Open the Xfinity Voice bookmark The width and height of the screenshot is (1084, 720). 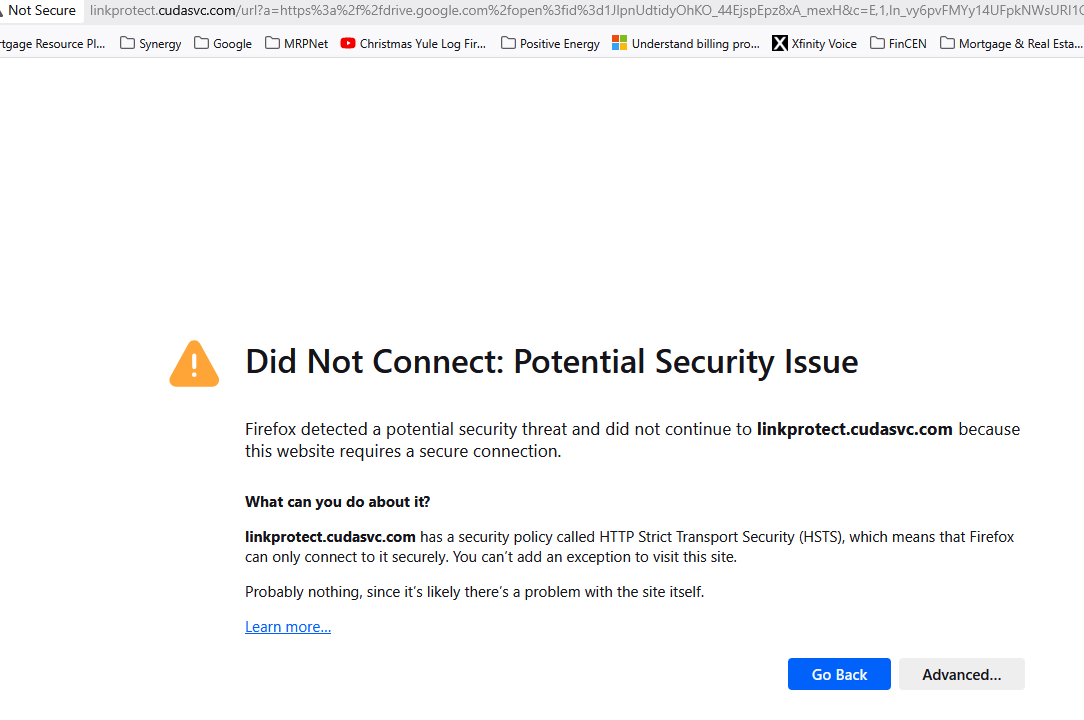814,43
